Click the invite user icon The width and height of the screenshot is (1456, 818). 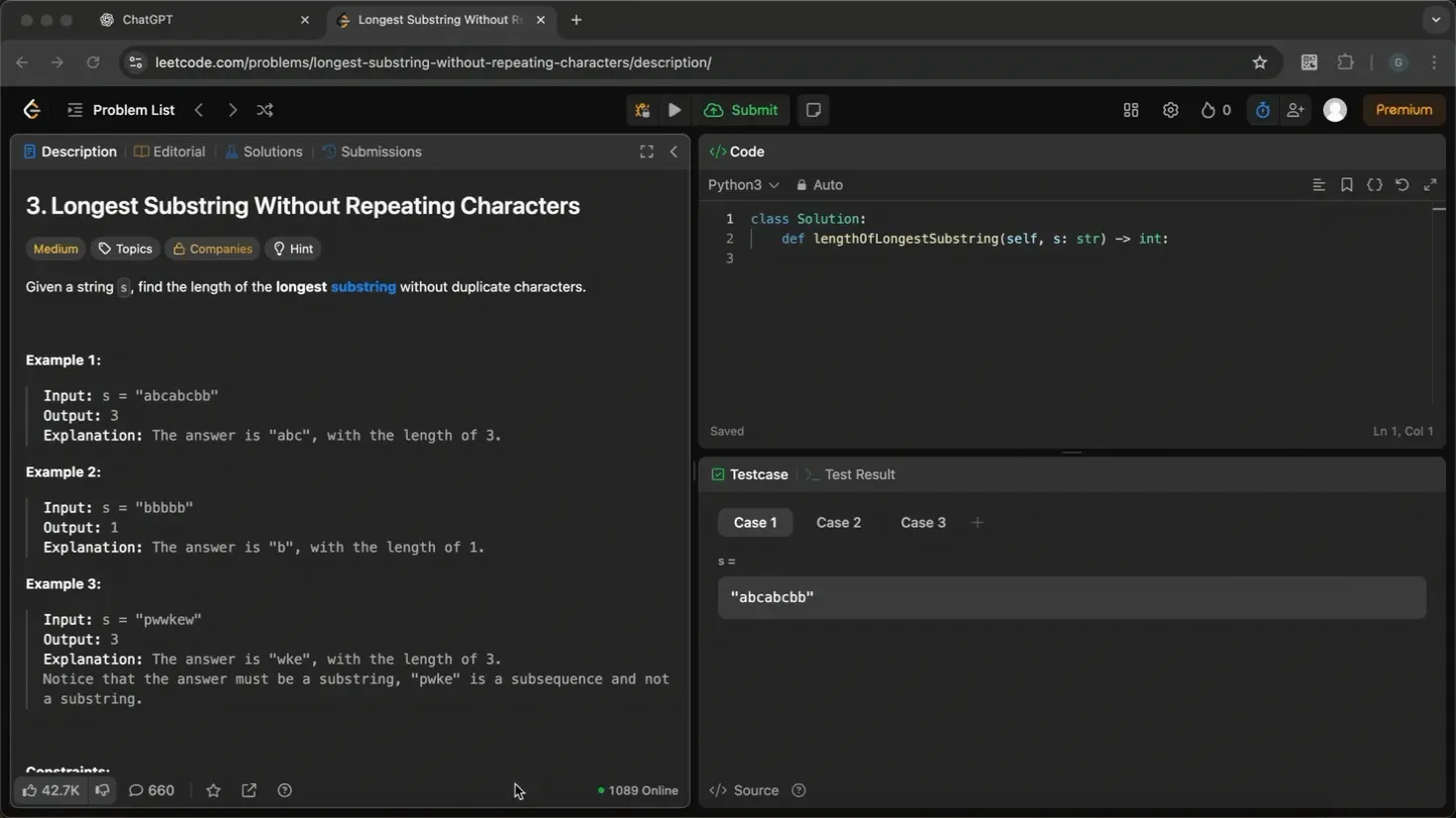[x=1296, y=110]
